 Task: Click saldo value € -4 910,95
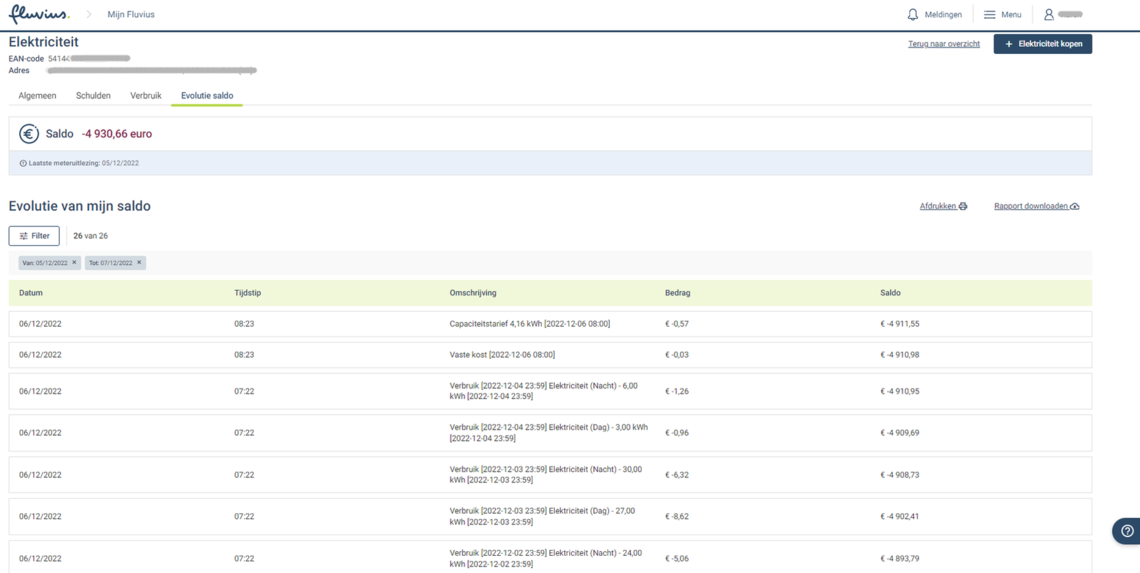click(899, 391)
